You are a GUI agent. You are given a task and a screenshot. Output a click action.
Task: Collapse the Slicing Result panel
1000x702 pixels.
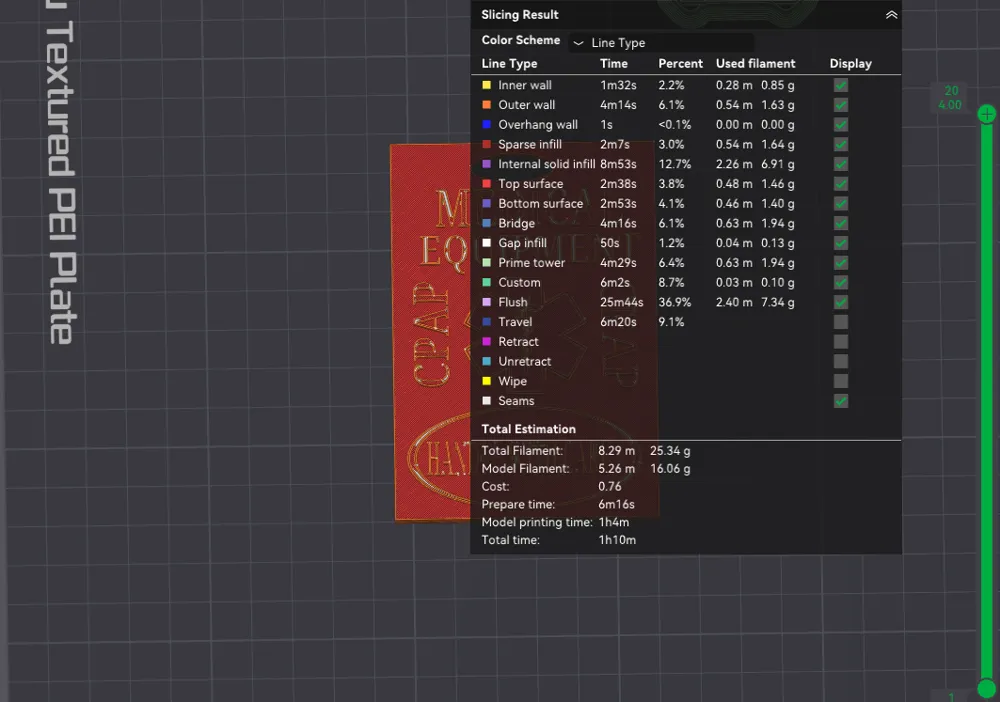pos(891,15)
